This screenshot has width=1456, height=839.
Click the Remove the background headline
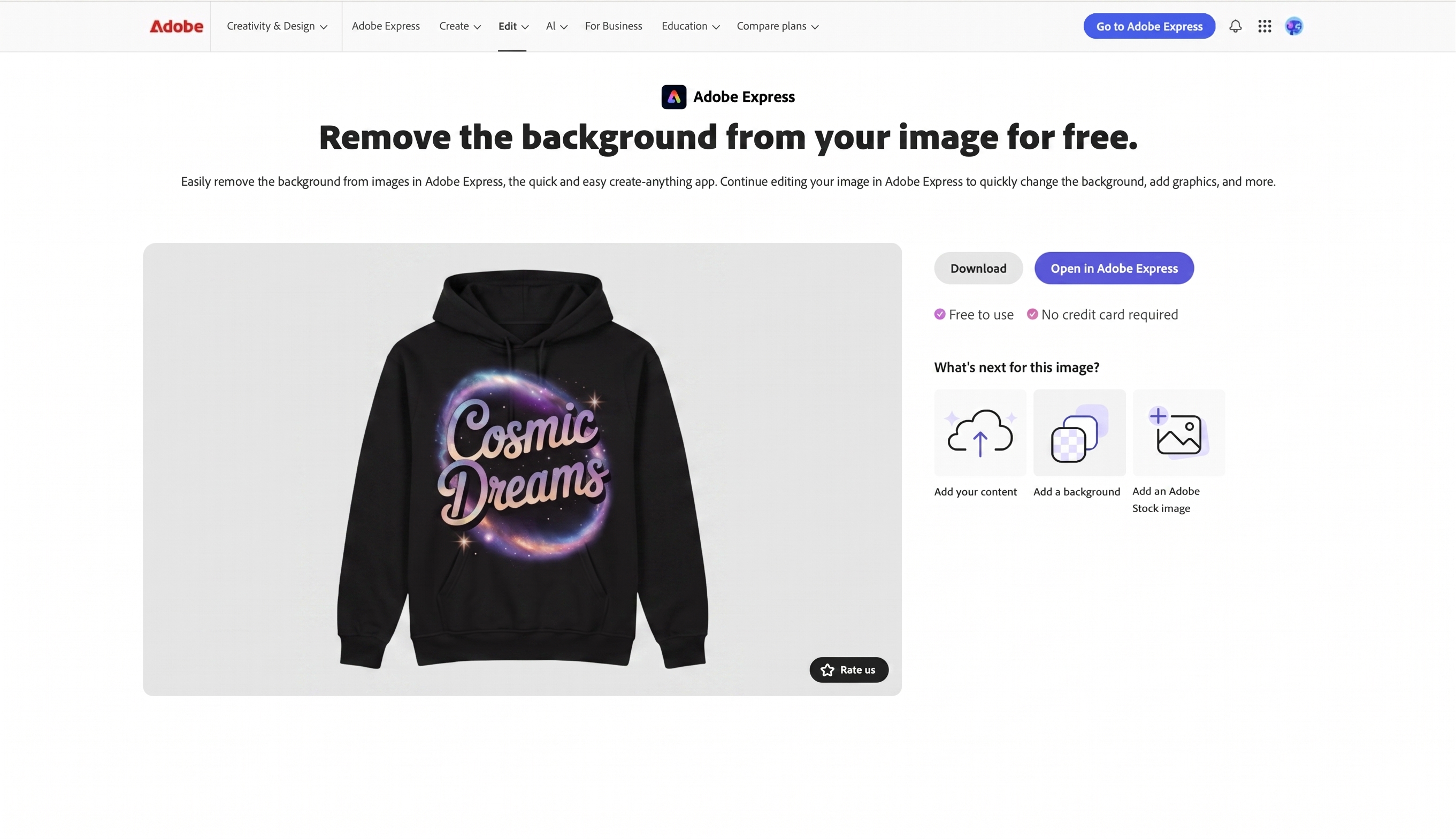(x=728, y=137)
